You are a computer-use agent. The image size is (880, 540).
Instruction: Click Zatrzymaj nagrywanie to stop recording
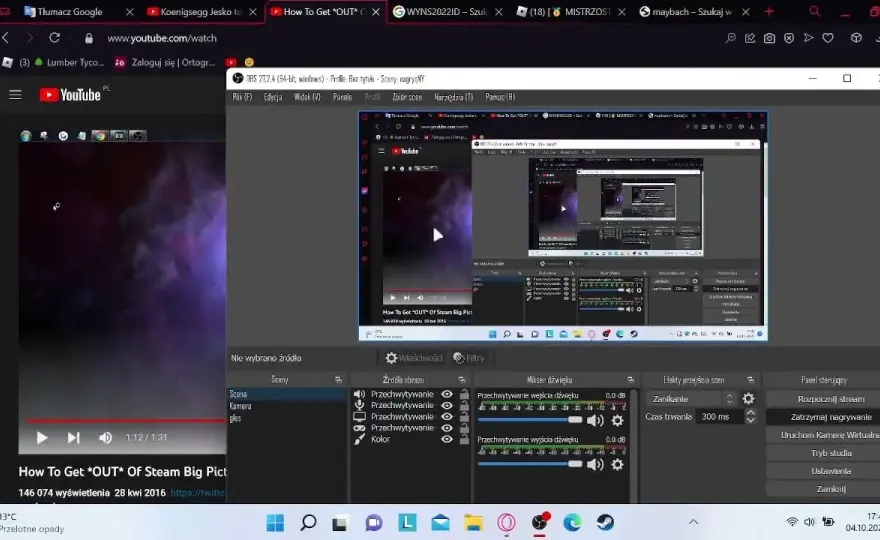[831, 417]
